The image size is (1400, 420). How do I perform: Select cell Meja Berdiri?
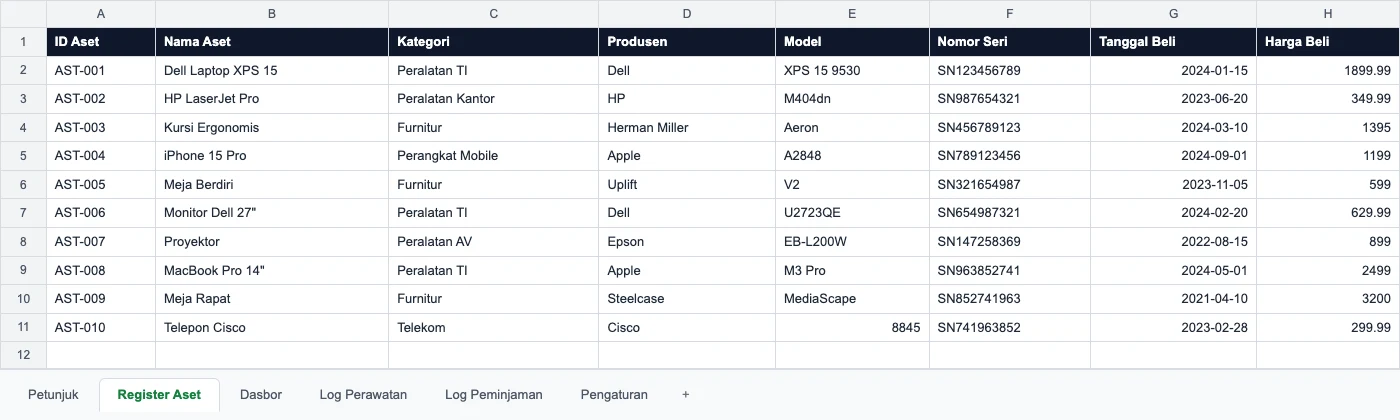tap(272, 185)
